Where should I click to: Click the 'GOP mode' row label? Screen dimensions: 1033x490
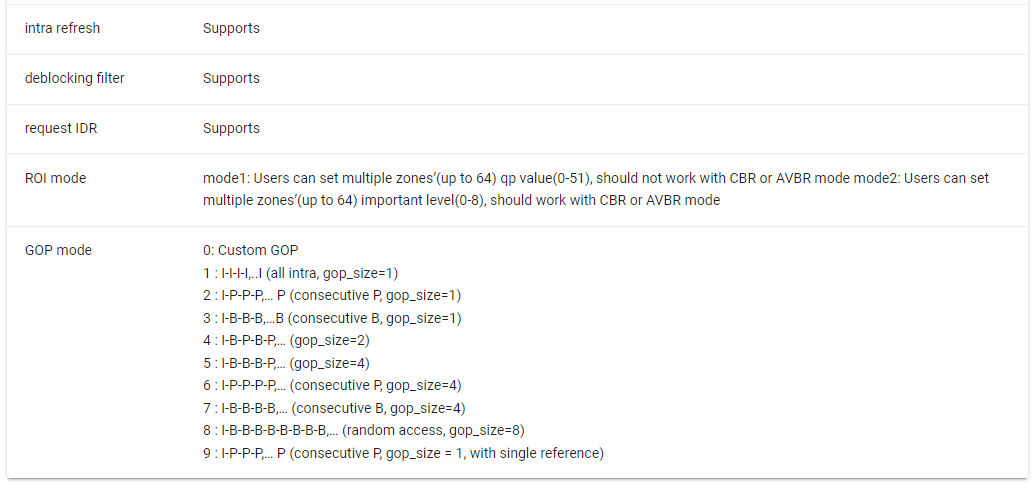click(x=58, y=251)
